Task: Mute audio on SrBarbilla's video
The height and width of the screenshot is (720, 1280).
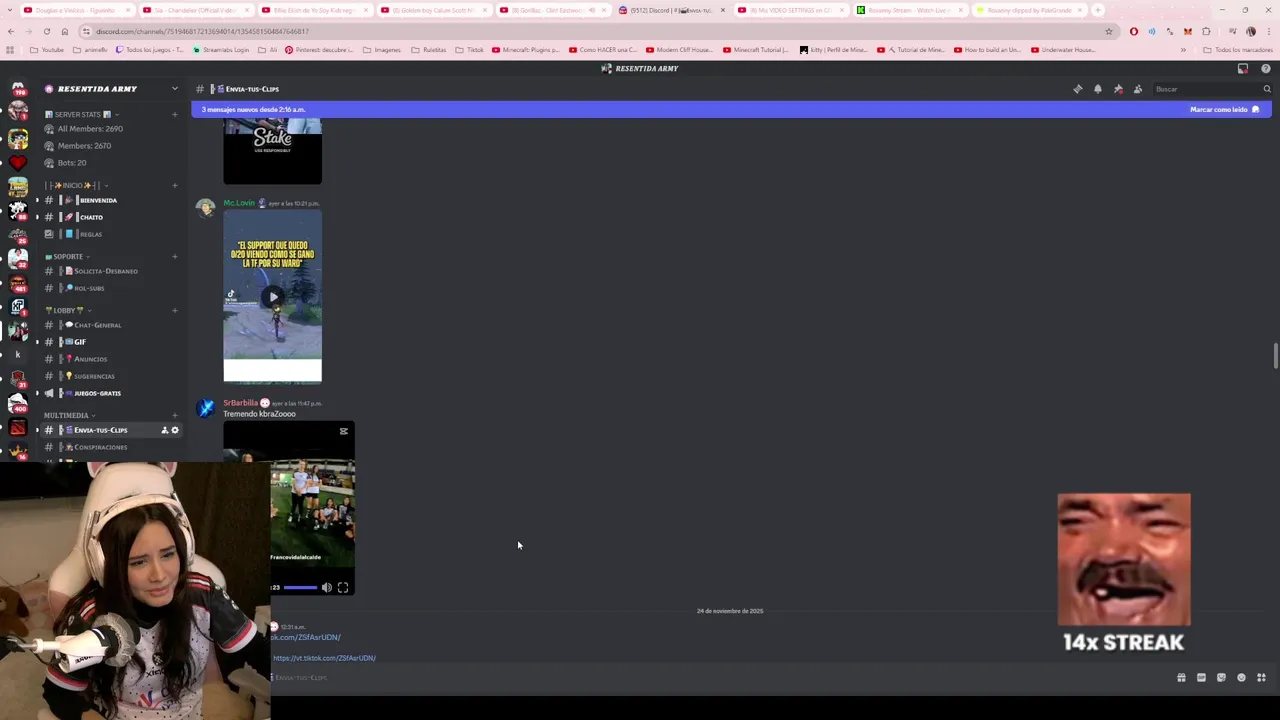Action: pyautogui.click(x=326, y=587)
